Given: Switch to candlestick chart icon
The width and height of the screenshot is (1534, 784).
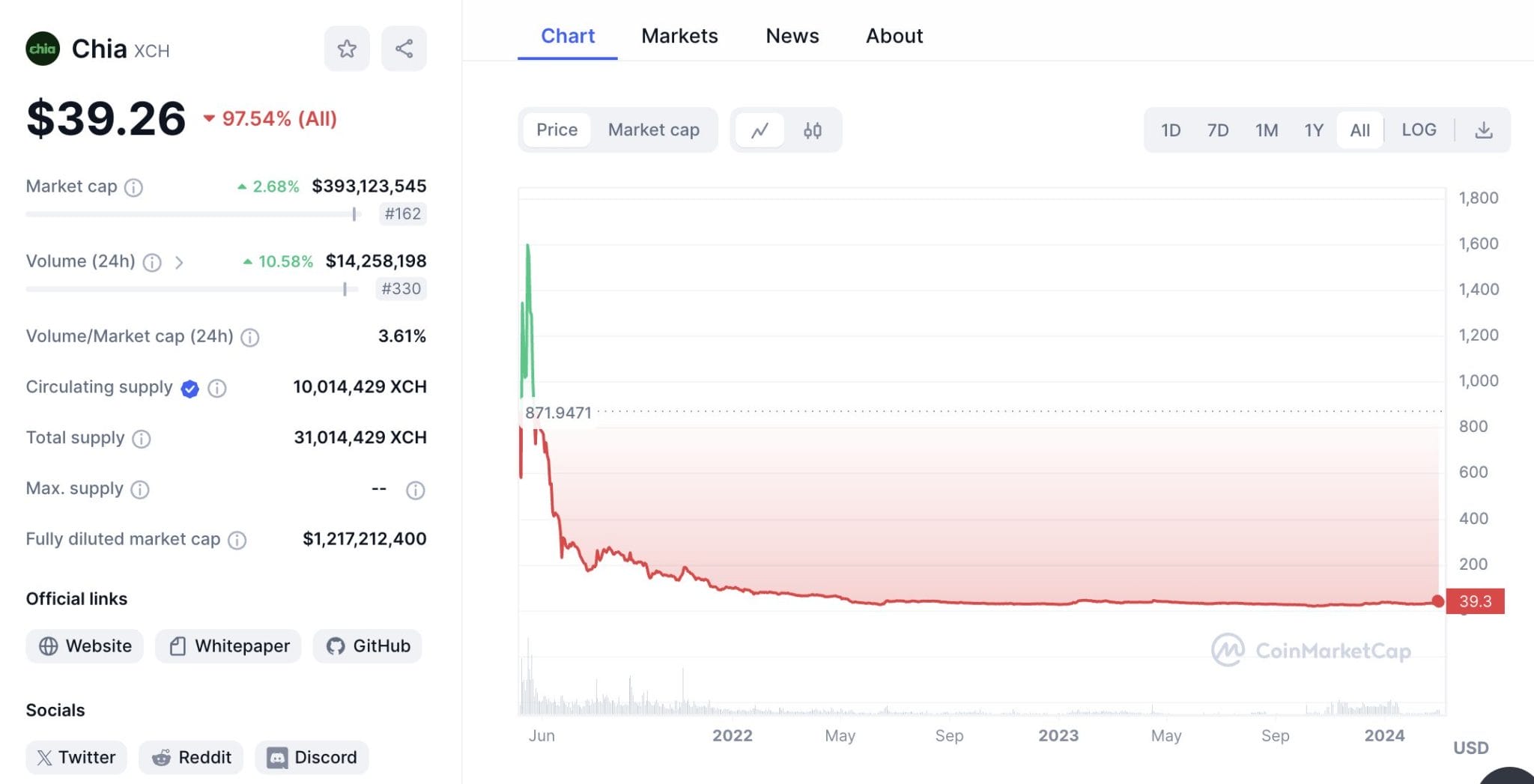Looking at the screenshot, I should click(x=812, y=130).
